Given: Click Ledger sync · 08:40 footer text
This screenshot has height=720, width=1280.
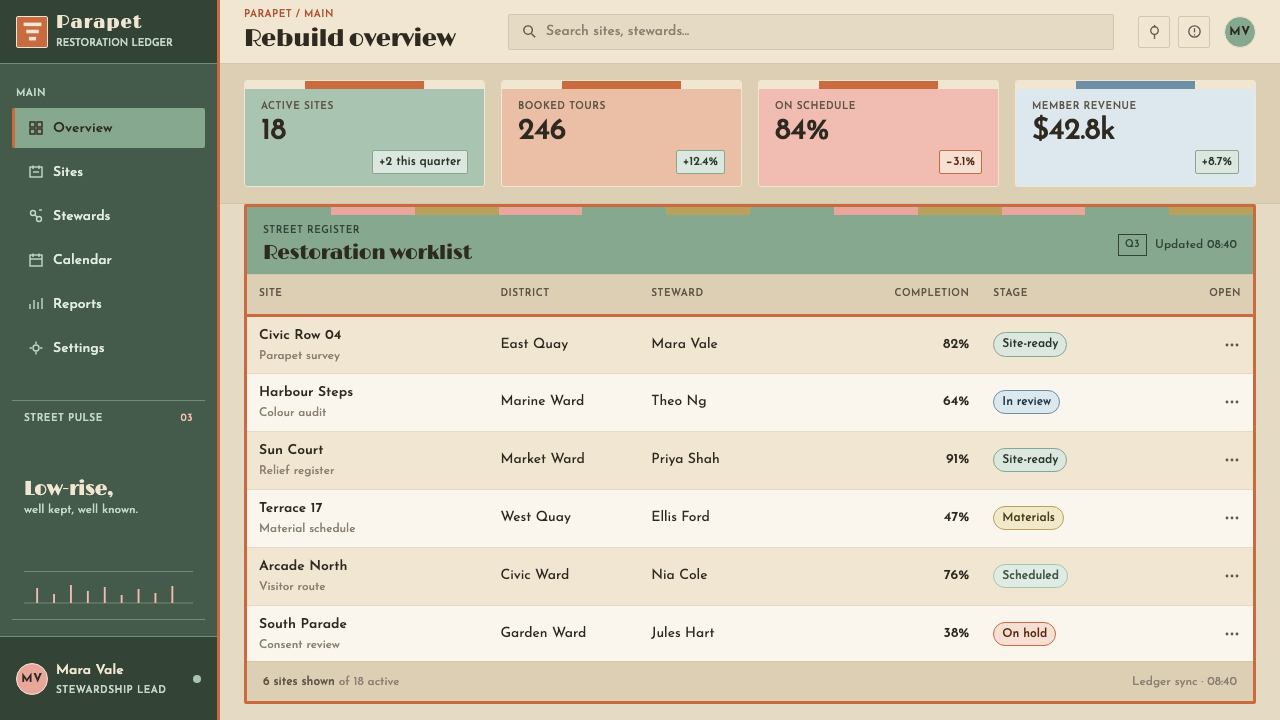Looking at the screenshot, I should (1184, 682).
